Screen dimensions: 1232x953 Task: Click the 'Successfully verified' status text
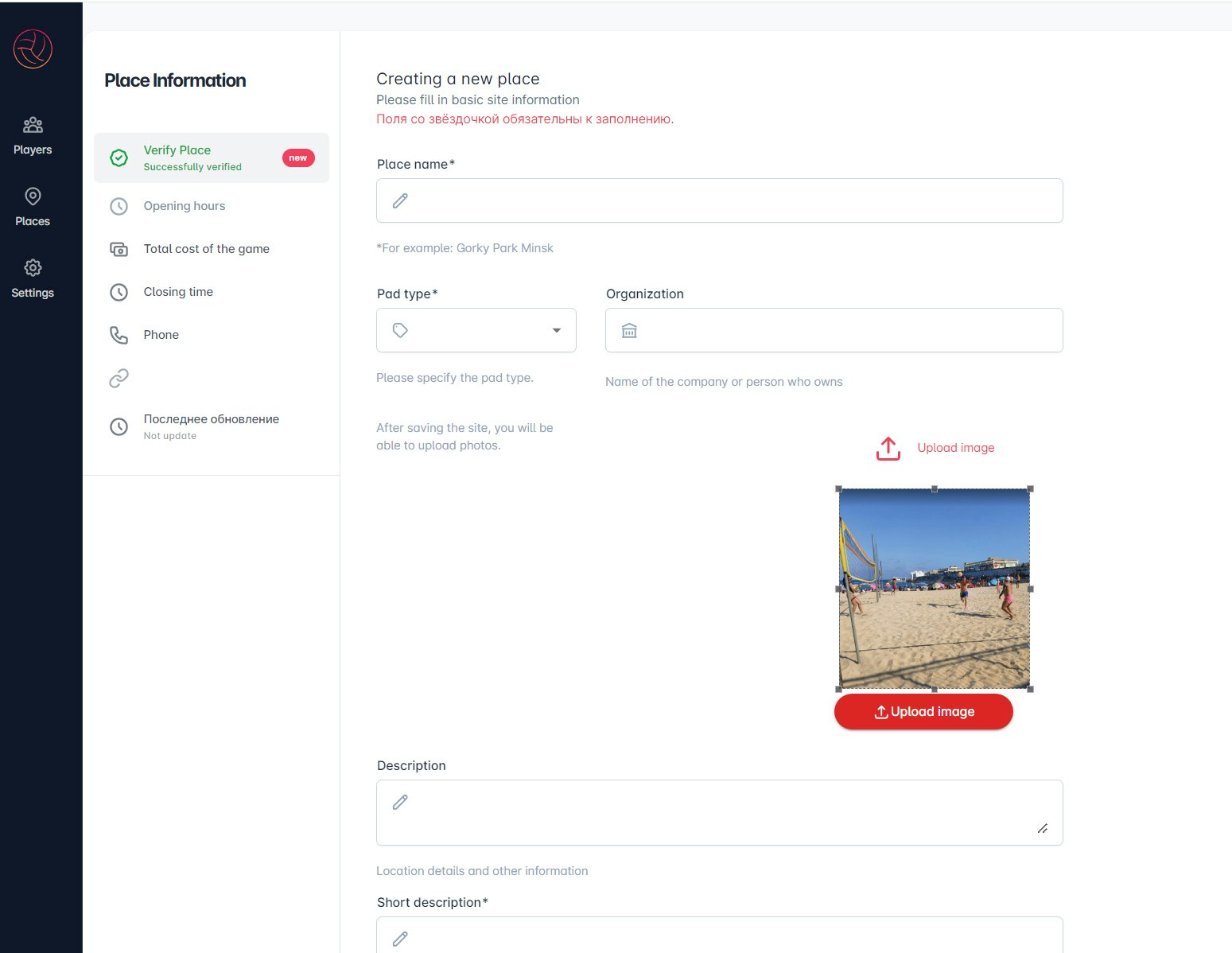tap(192, 167)
